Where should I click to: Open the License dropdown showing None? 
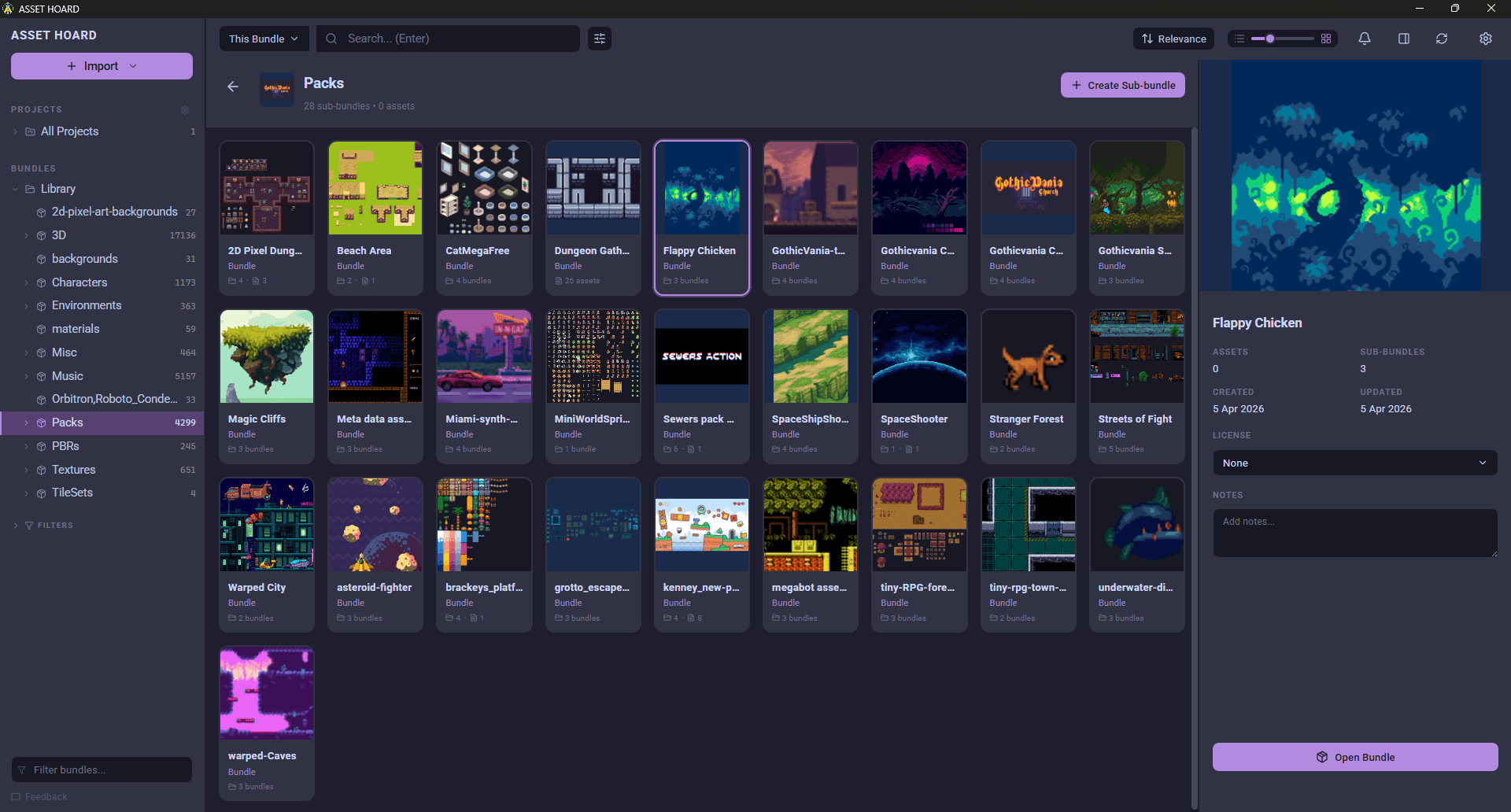[1354, 463]
